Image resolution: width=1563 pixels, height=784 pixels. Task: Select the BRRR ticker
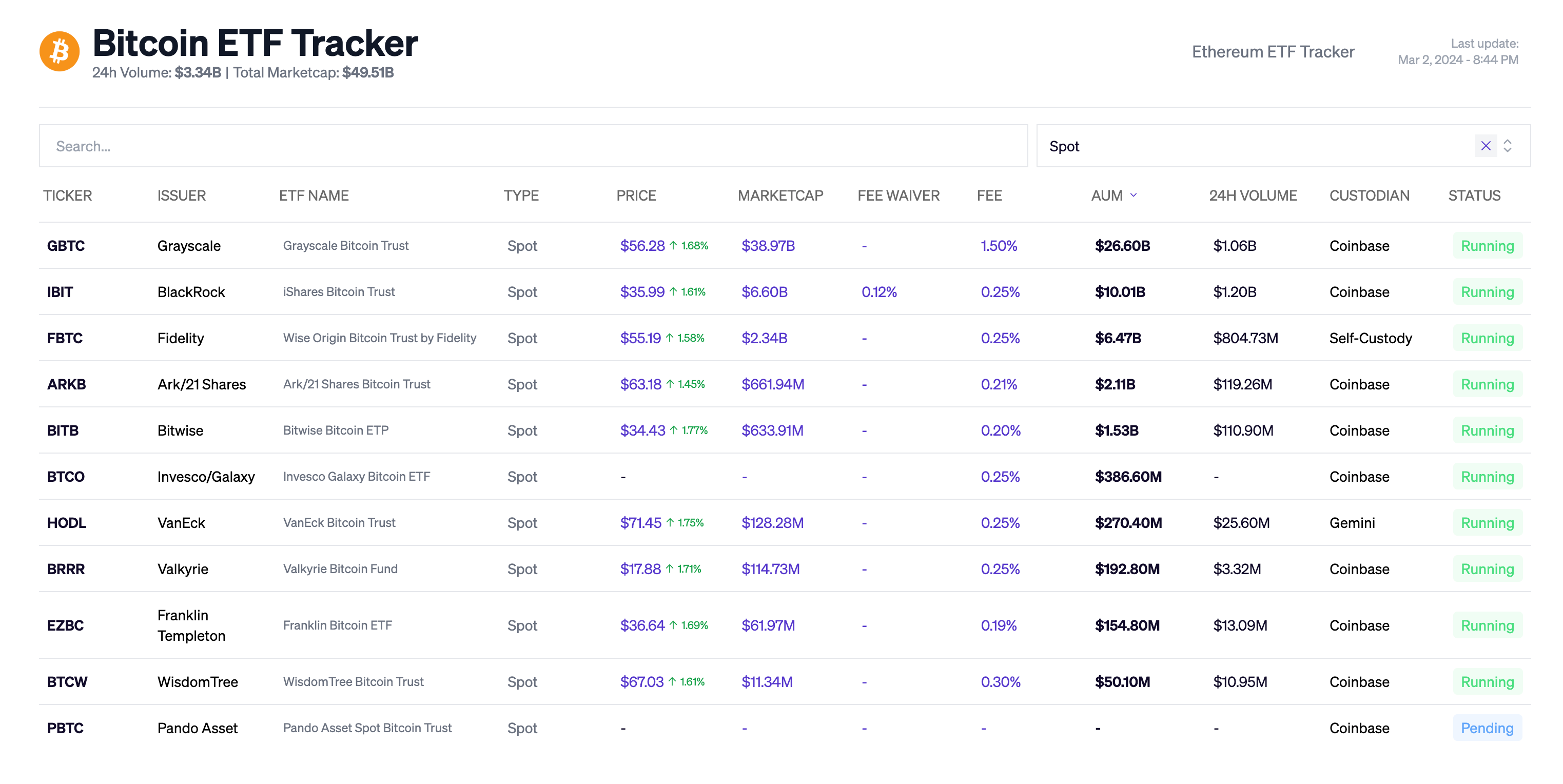pos(66,569)
